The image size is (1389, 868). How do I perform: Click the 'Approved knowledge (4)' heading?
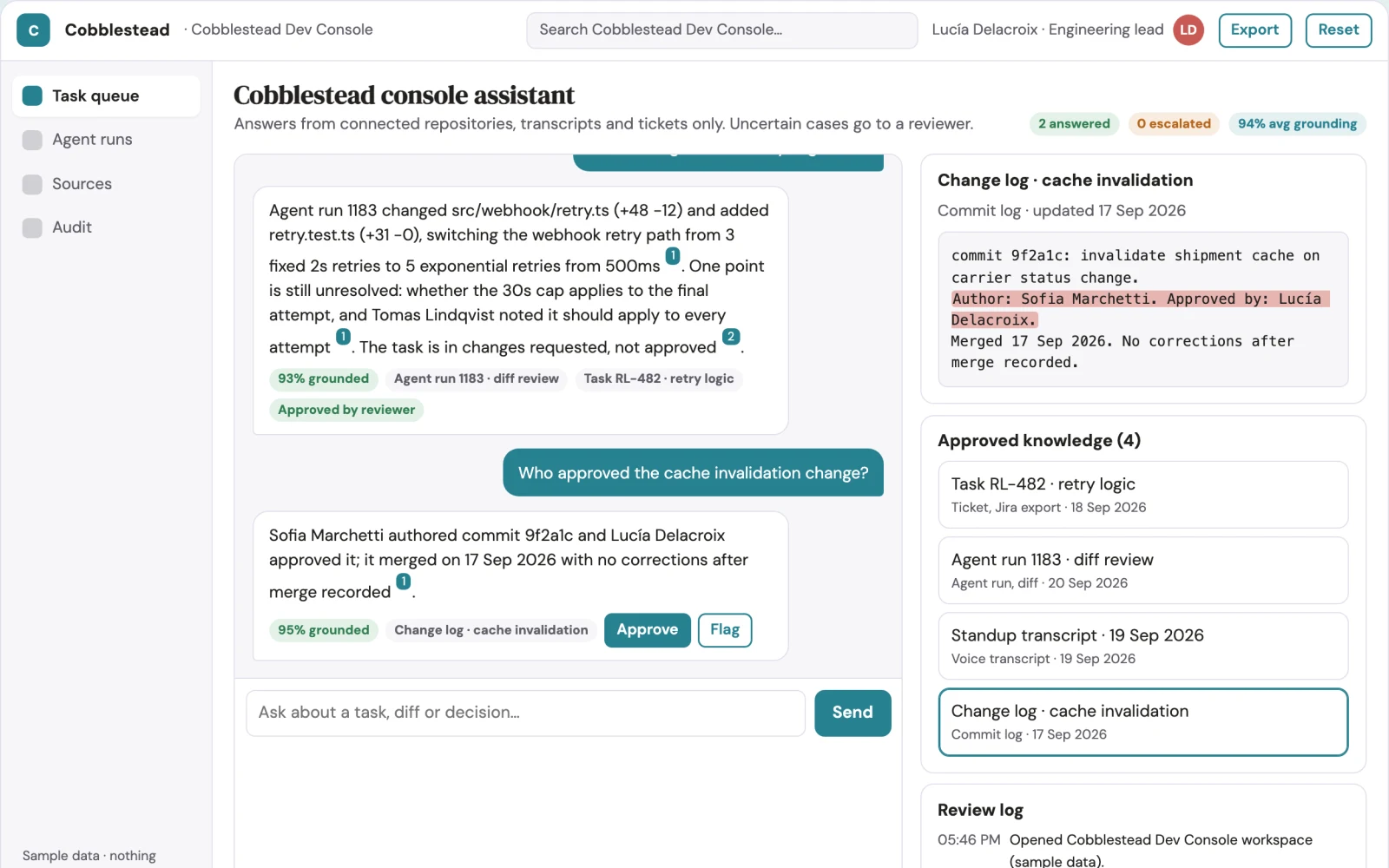[x=1039, y=441]
